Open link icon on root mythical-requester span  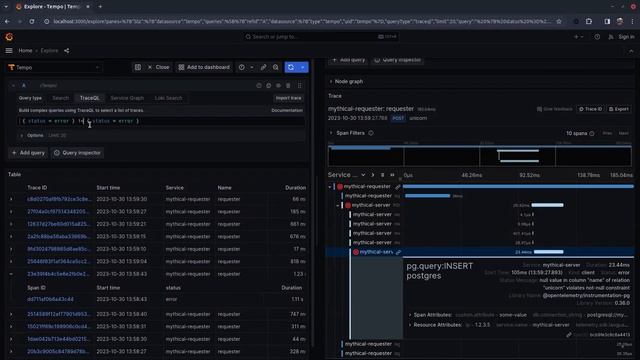coord(398,187)
